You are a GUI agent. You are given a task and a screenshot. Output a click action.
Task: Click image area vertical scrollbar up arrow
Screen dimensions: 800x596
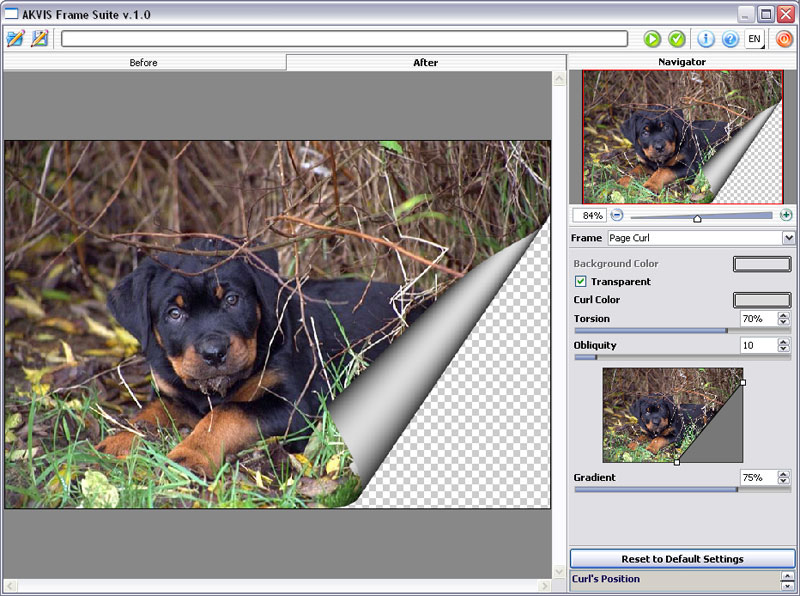coord(559,79)
